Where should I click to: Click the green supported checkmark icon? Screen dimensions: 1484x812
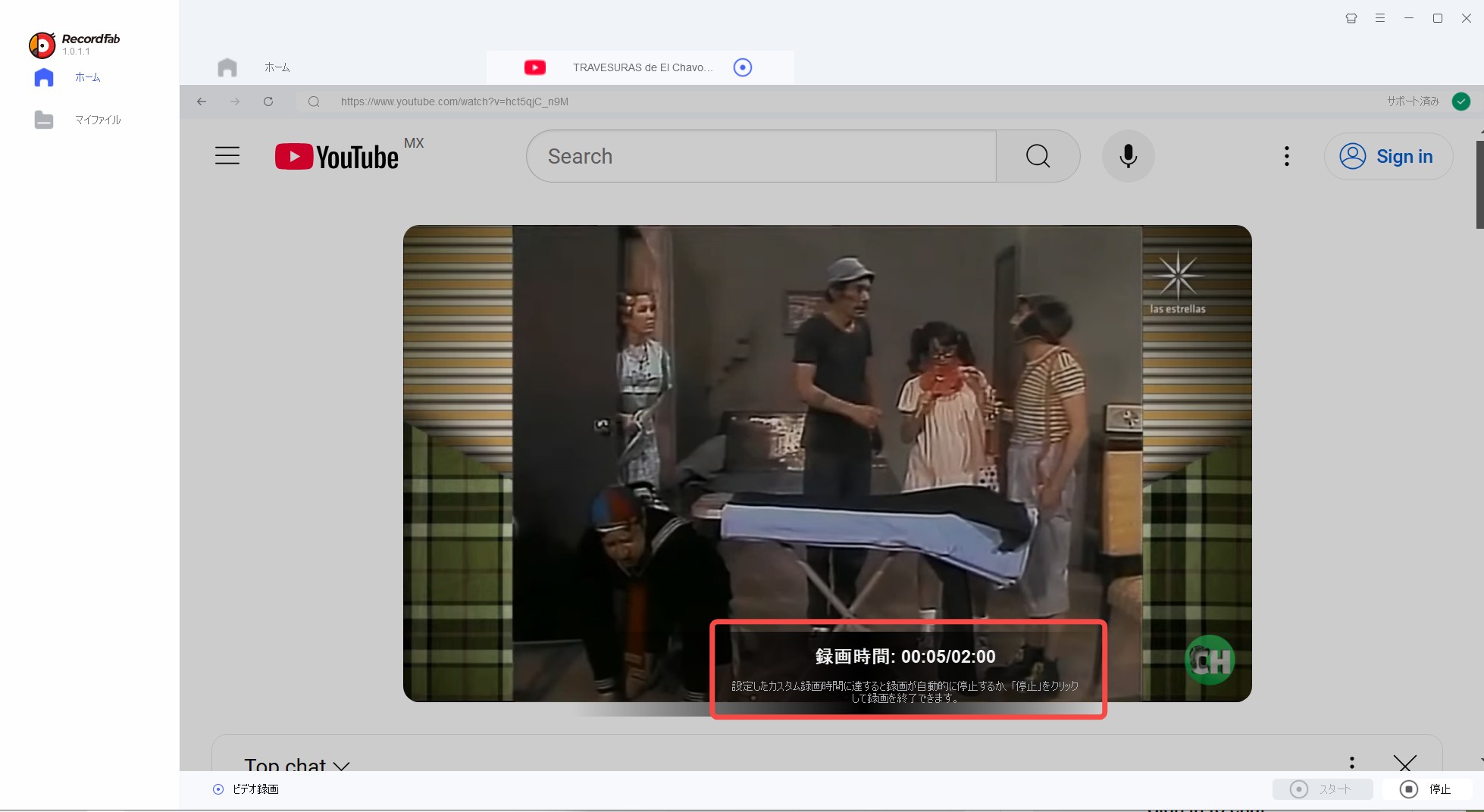pyautogui.click(x=1461, y=101)
